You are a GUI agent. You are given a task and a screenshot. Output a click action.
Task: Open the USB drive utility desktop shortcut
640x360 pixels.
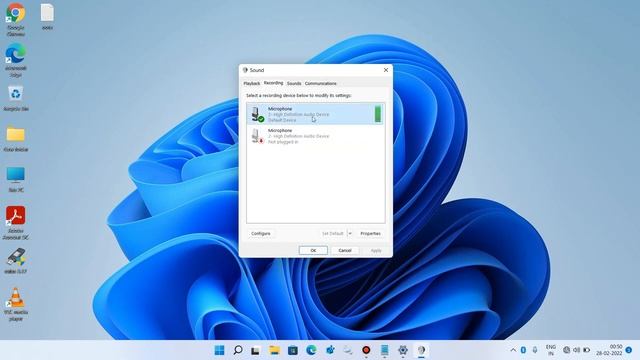coord(16,261)
